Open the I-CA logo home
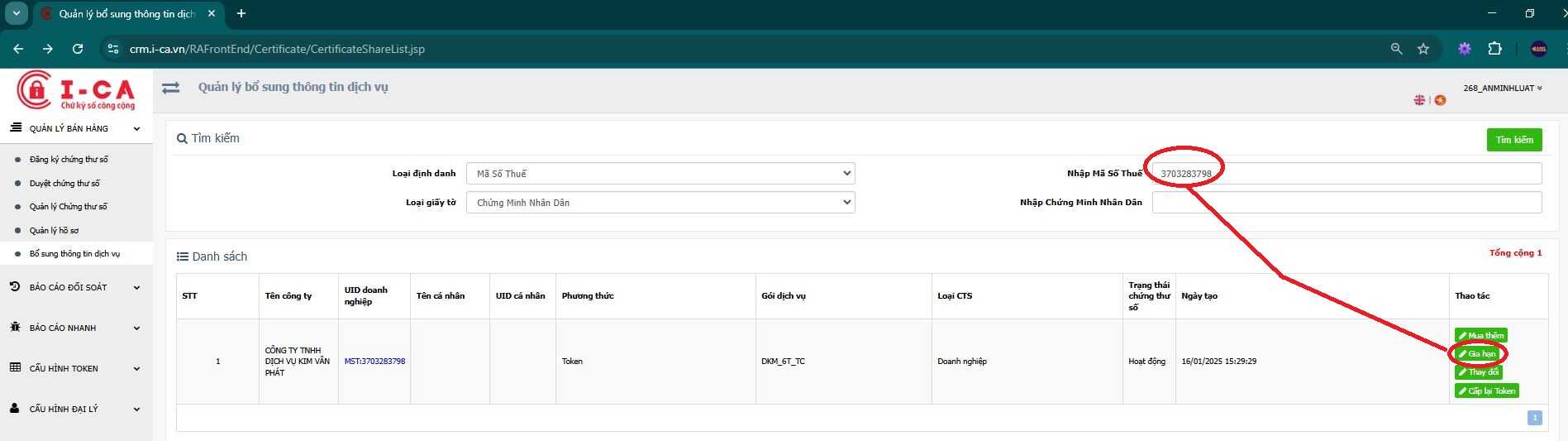This screenshot has width=1568, height=441. 76,90
